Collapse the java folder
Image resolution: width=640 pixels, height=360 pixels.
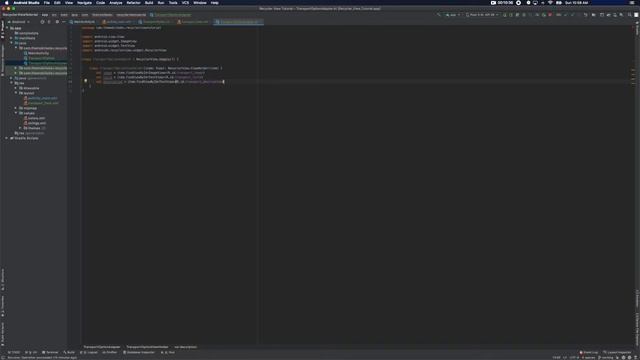(x=11, y=43)
